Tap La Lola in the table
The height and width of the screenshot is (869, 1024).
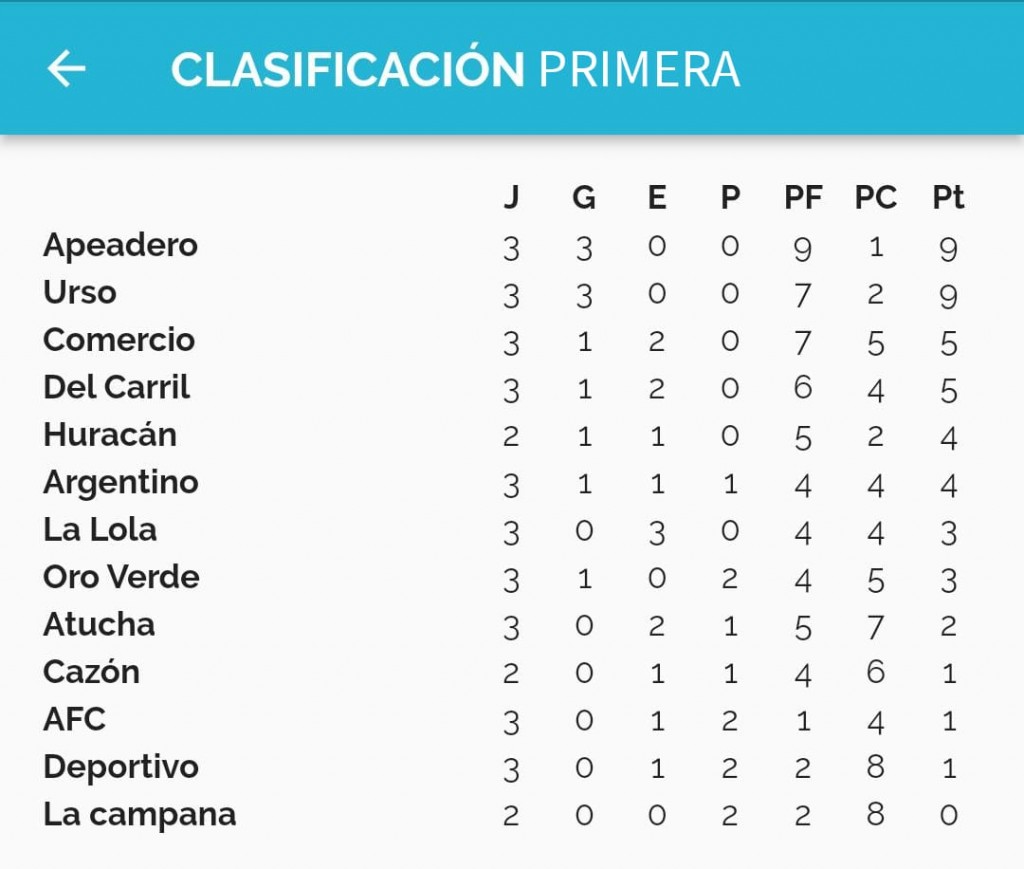coord(100,530)
